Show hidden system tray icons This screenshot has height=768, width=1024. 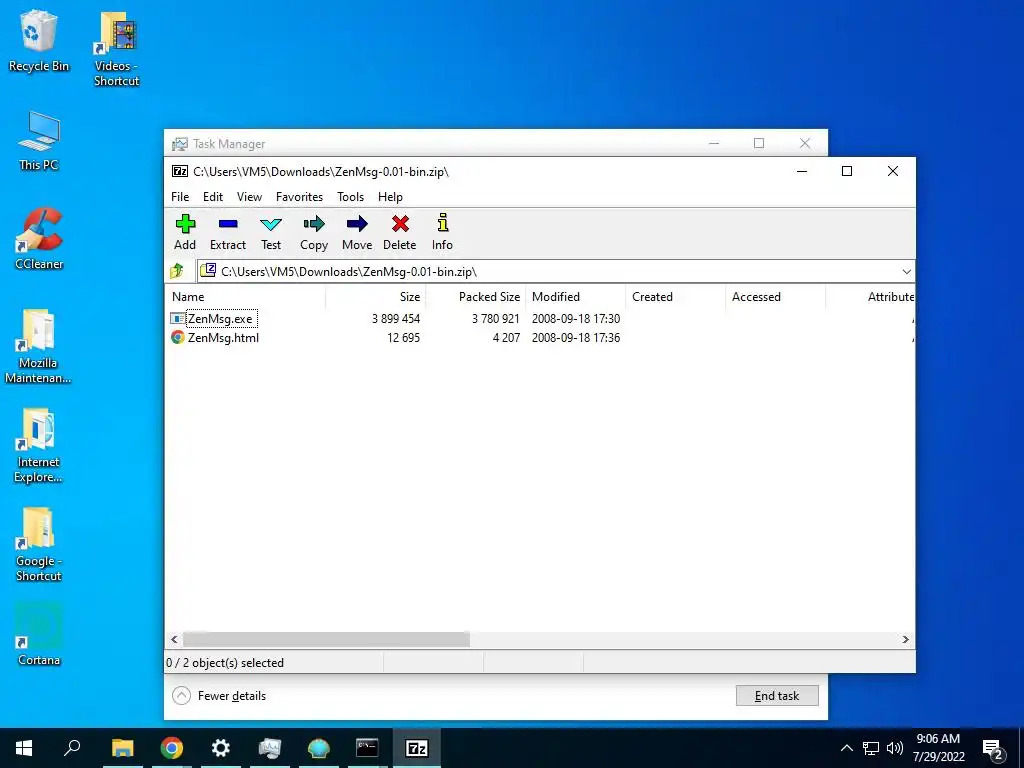coord(846,748)
